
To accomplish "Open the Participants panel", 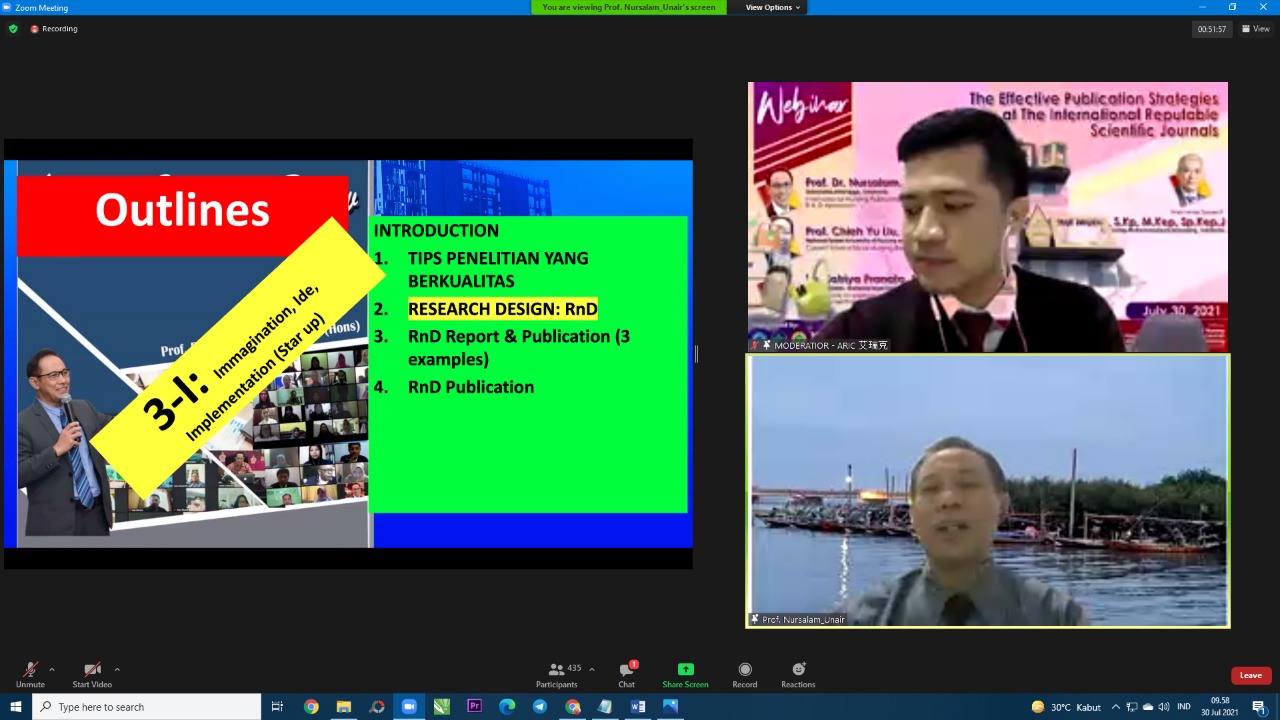I will click(557, 675).
